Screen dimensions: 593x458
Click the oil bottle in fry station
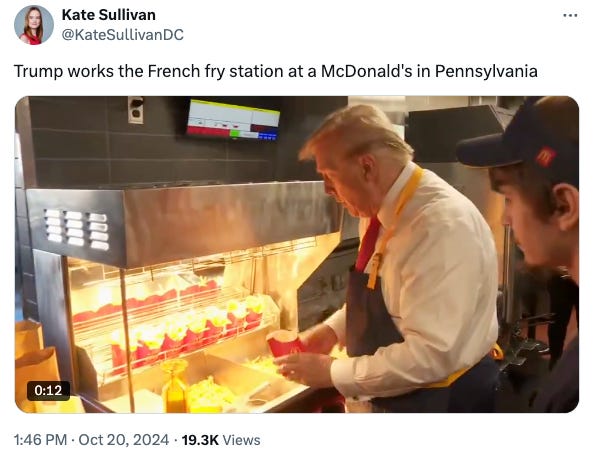point(175,387)
